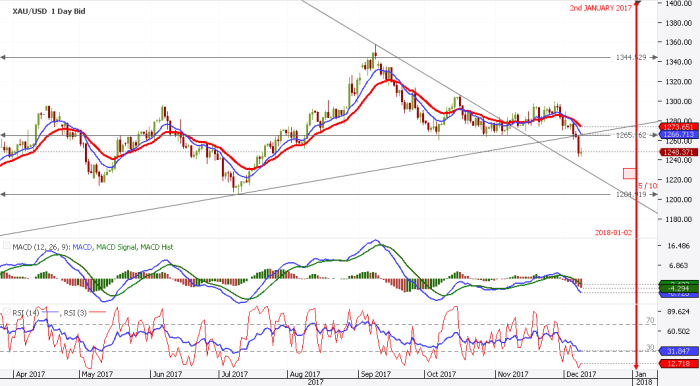
Task: Select the small pink rectangle marker
Action: click(629, 174)
